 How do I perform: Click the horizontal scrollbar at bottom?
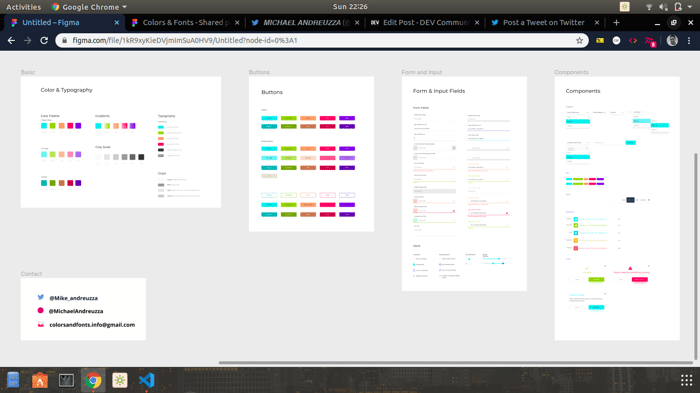click(x=455, y=363)
